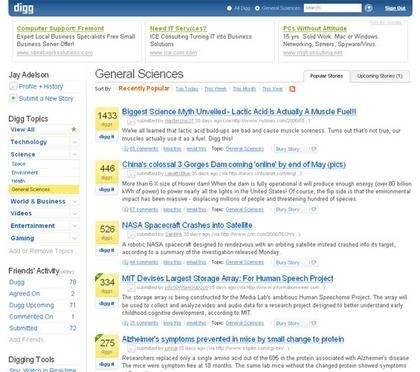The image size is (420, 372).
Task: Select the General Sciences radio button
Action: (257, 8)
